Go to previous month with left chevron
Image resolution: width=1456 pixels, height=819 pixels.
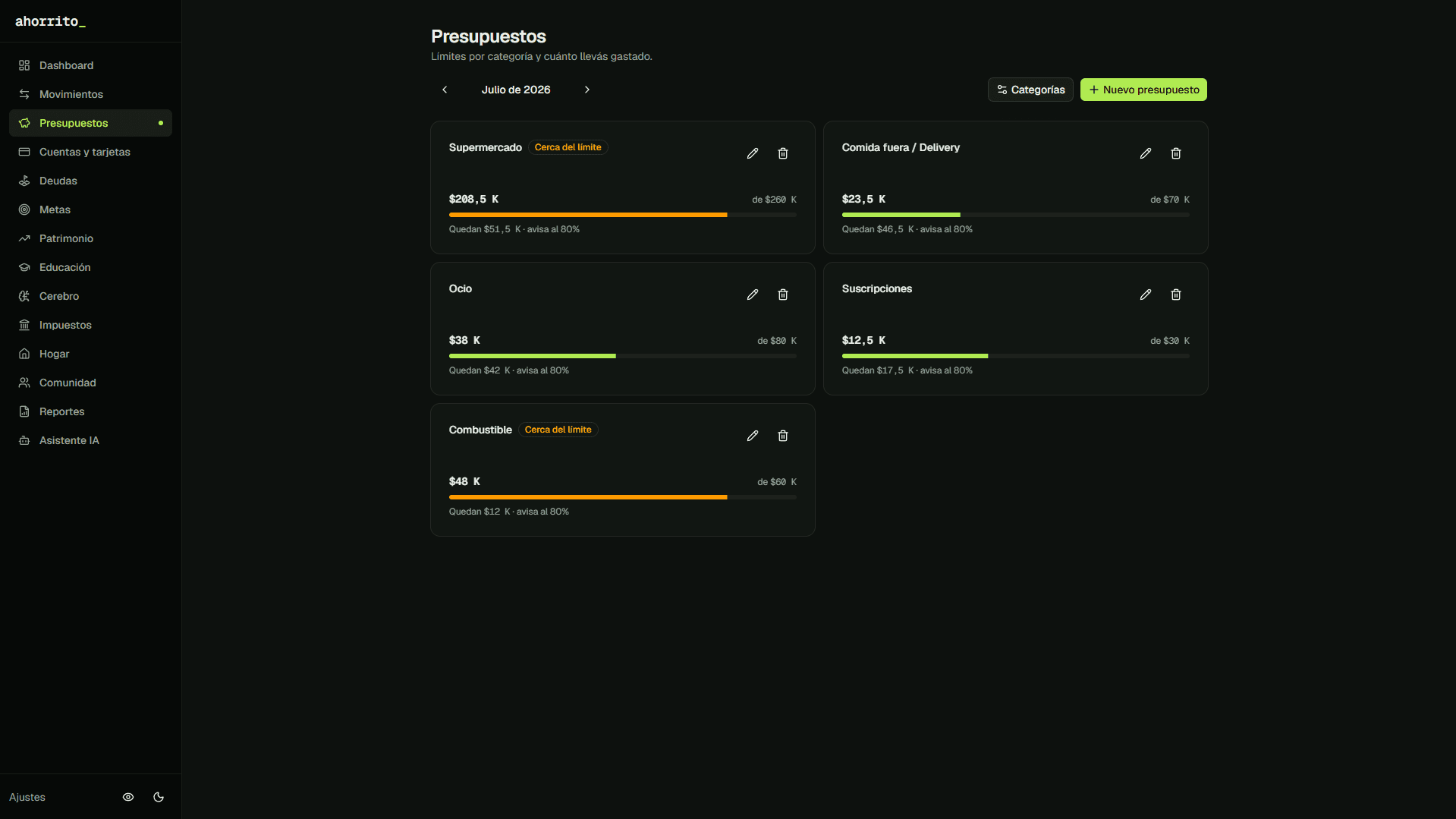point(445,90)
